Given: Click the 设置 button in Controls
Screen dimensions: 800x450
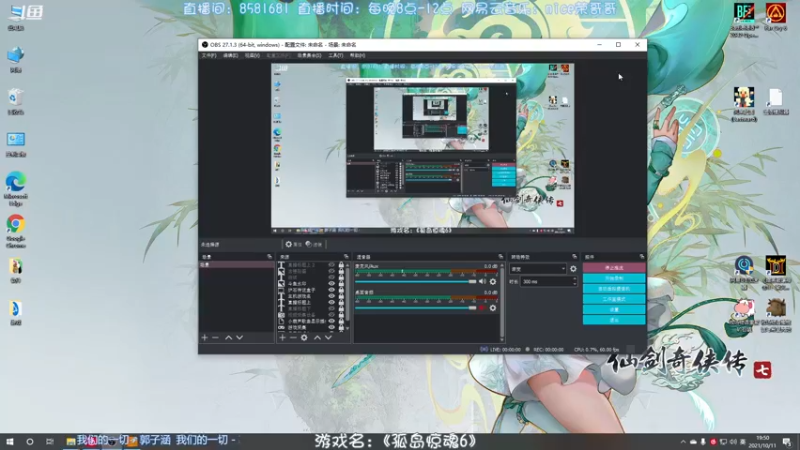Looking at the screenshot, I should tap(614, 310).
